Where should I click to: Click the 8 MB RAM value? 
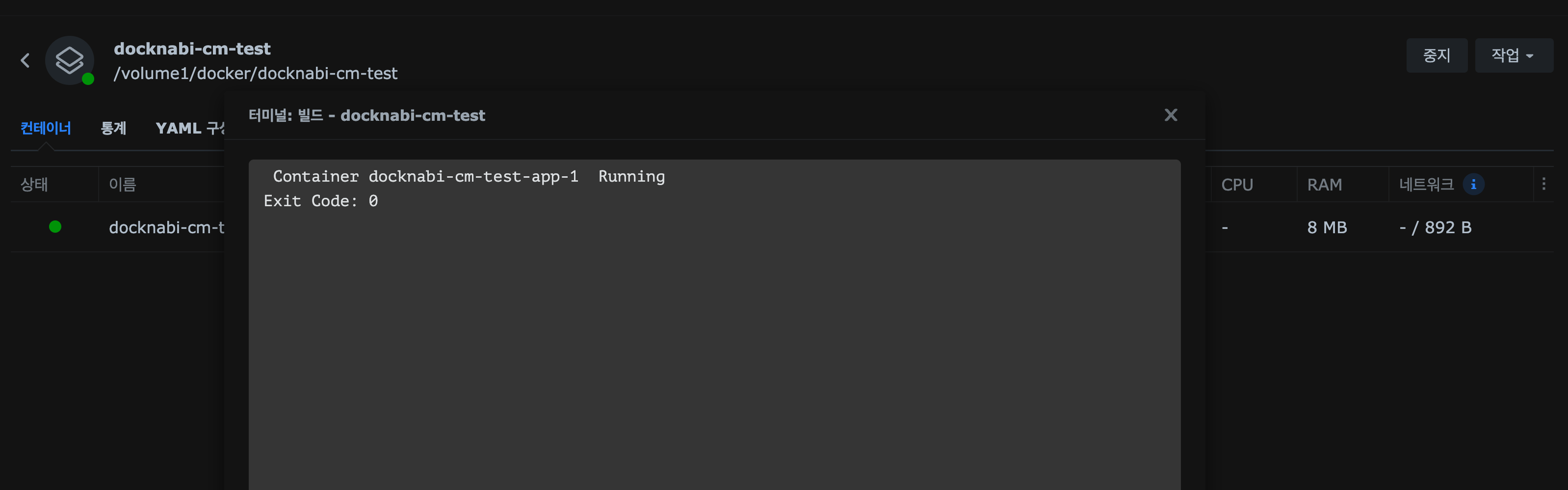pyautogui.click(x=1327, y=227)
